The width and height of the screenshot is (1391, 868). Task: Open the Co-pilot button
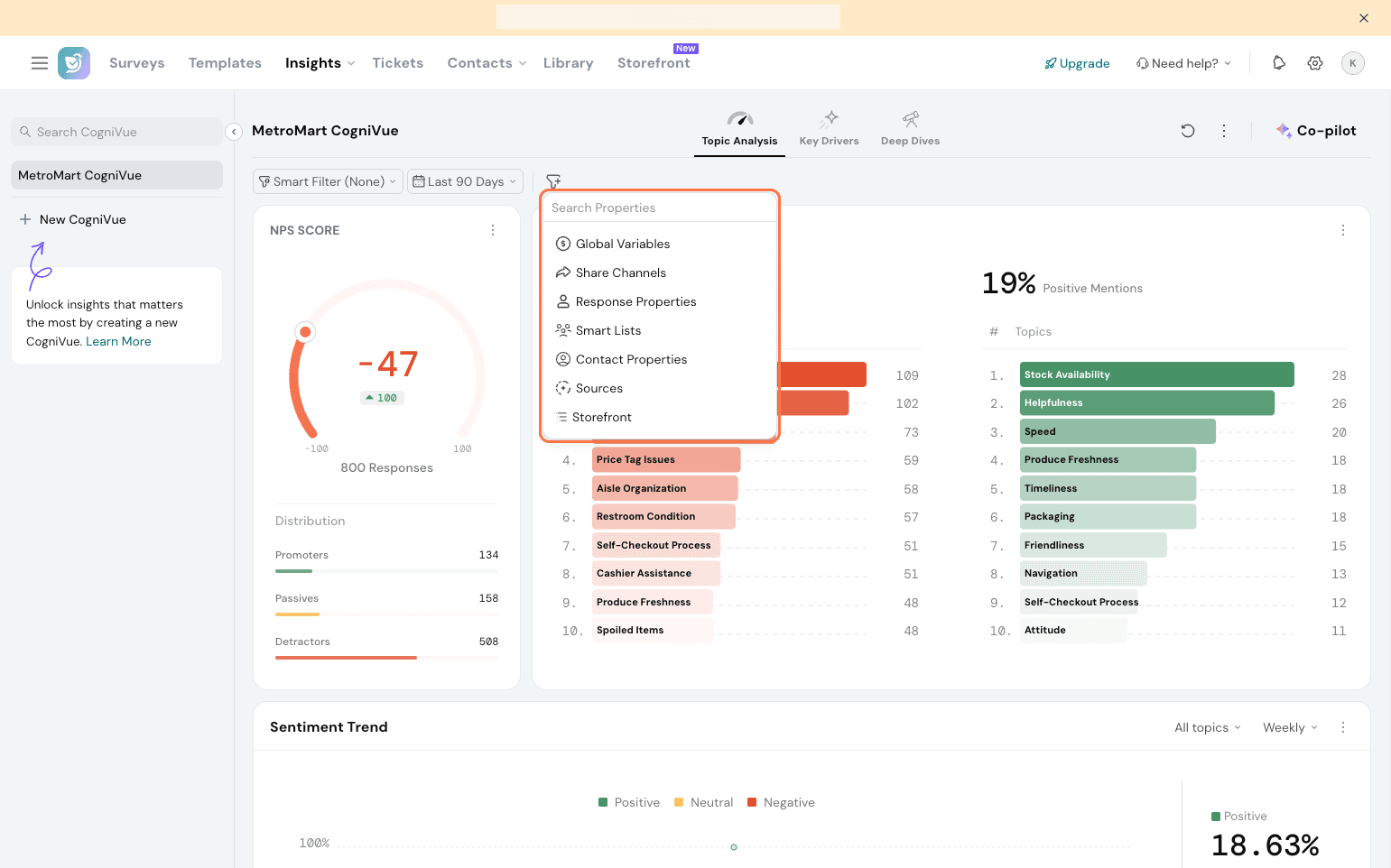coord(1315,131)
